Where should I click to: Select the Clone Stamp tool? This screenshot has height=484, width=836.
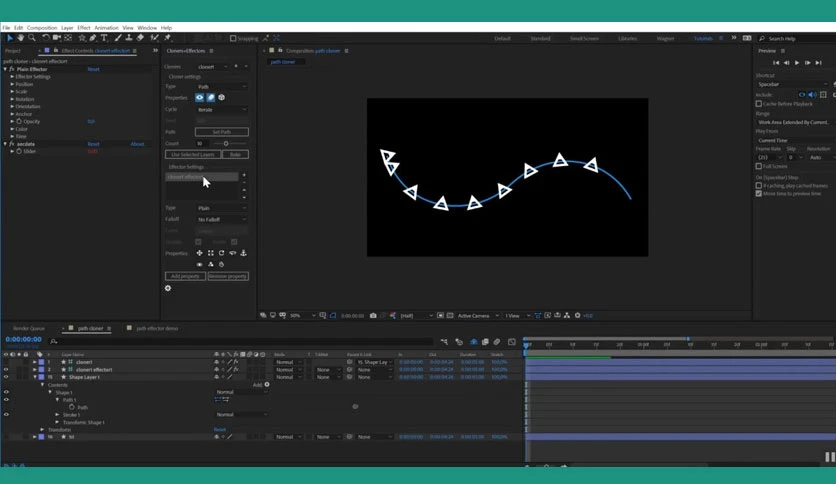pos(128,38)
